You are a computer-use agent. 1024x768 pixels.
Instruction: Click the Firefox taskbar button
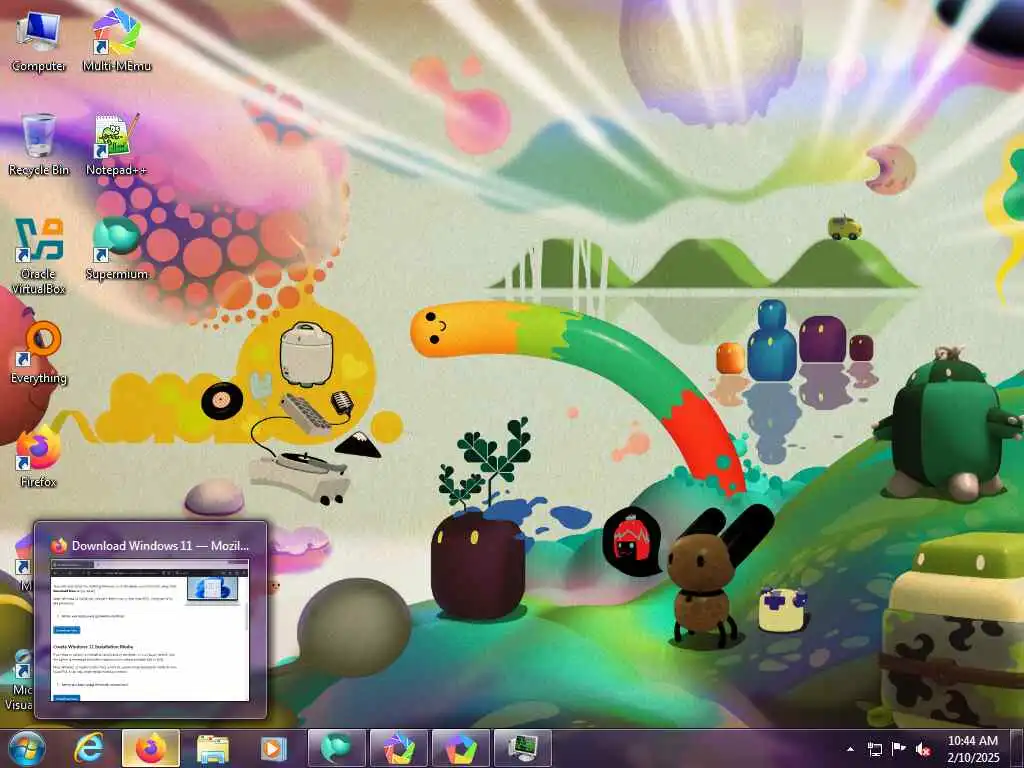click(151, 748)
